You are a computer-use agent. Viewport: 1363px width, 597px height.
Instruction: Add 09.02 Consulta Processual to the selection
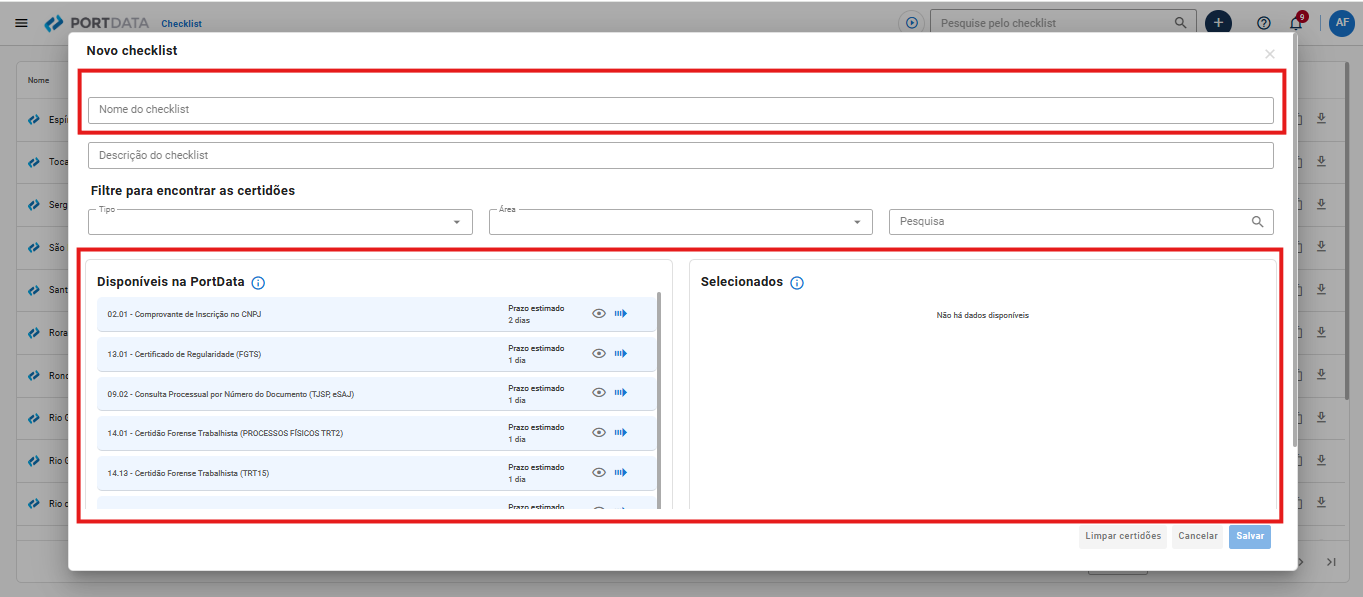click(621, 393)
